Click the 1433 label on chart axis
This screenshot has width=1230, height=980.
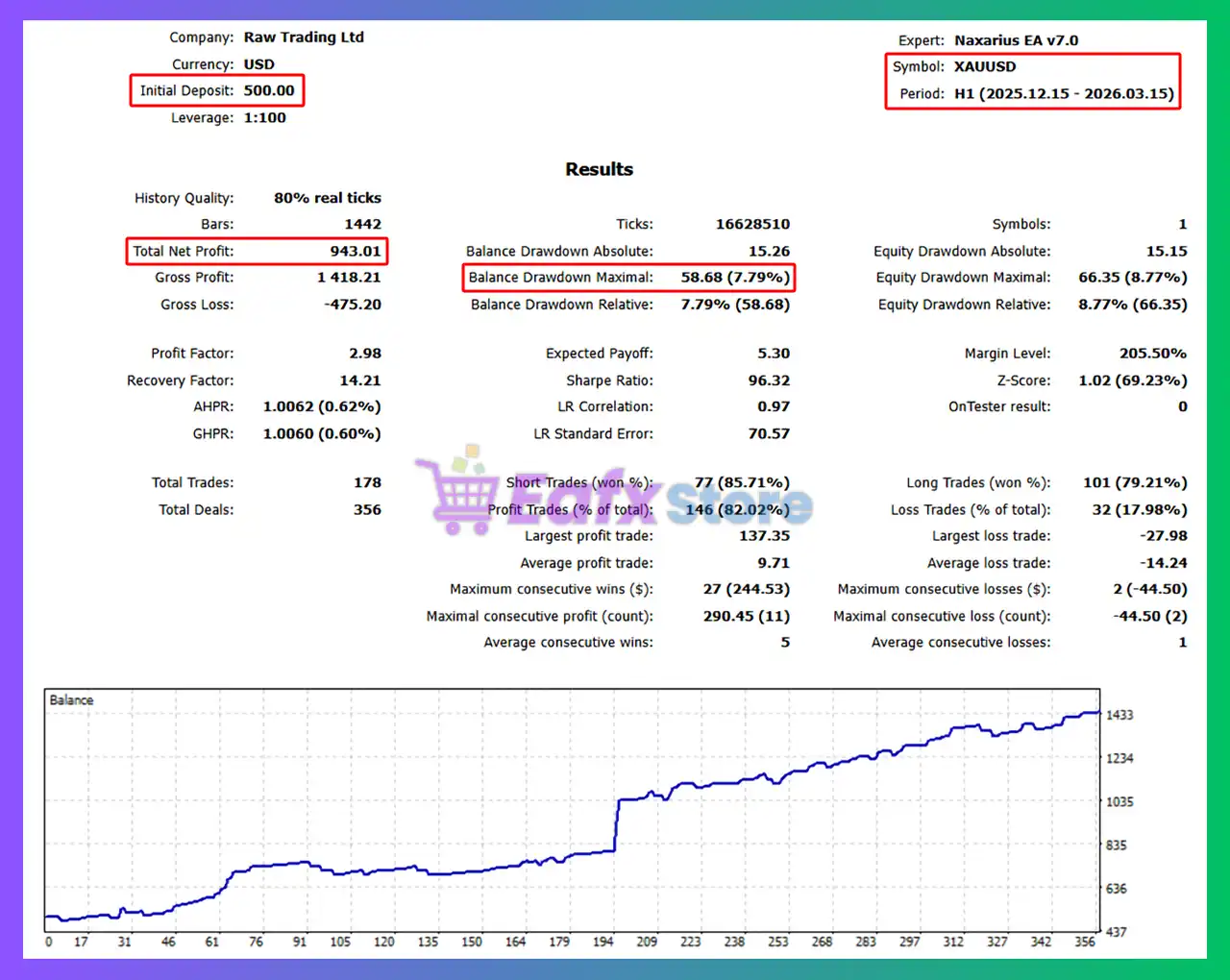(x=1119, y=715)
